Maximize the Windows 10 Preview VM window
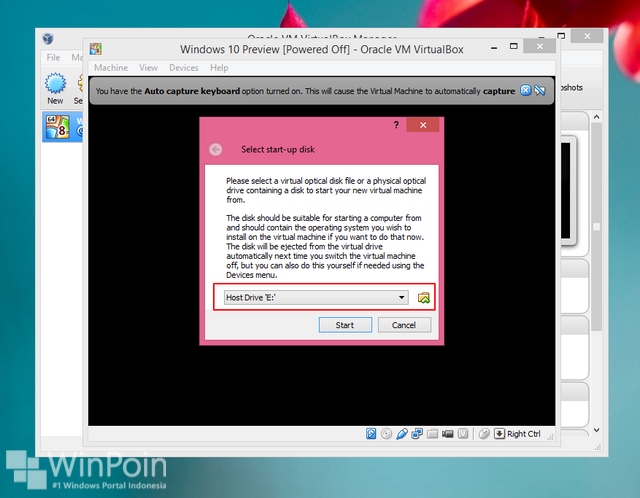Viewport: 640px width, 498px height. [x=513, y=46]
